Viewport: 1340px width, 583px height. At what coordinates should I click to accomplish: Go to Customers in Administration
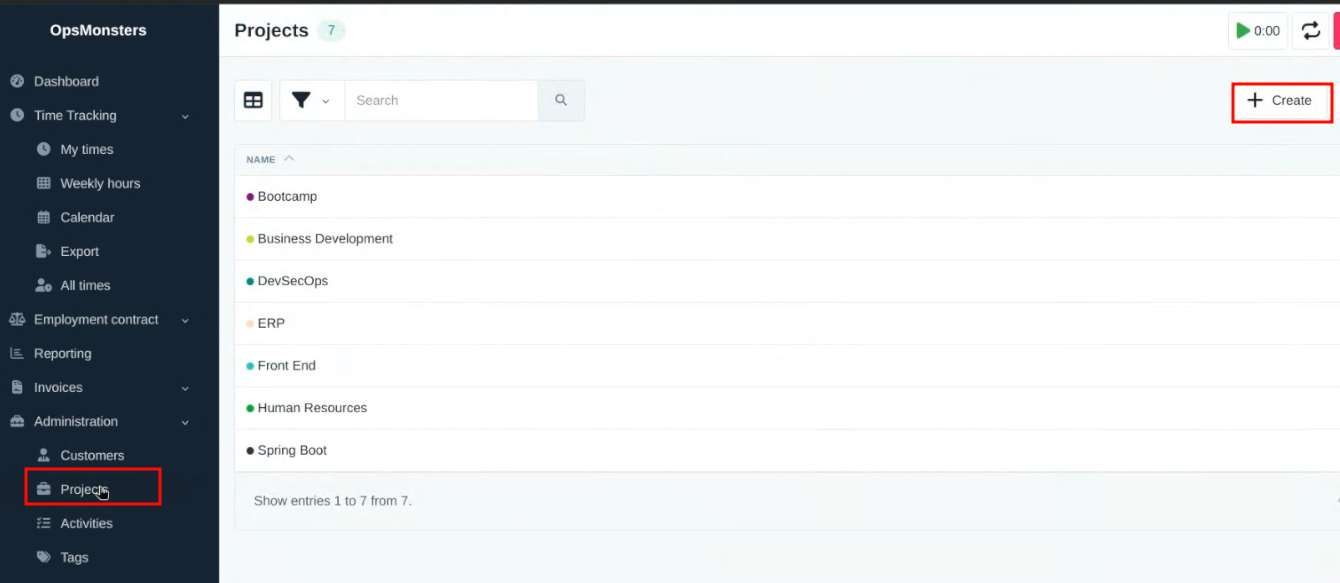(x=91, y=455)
